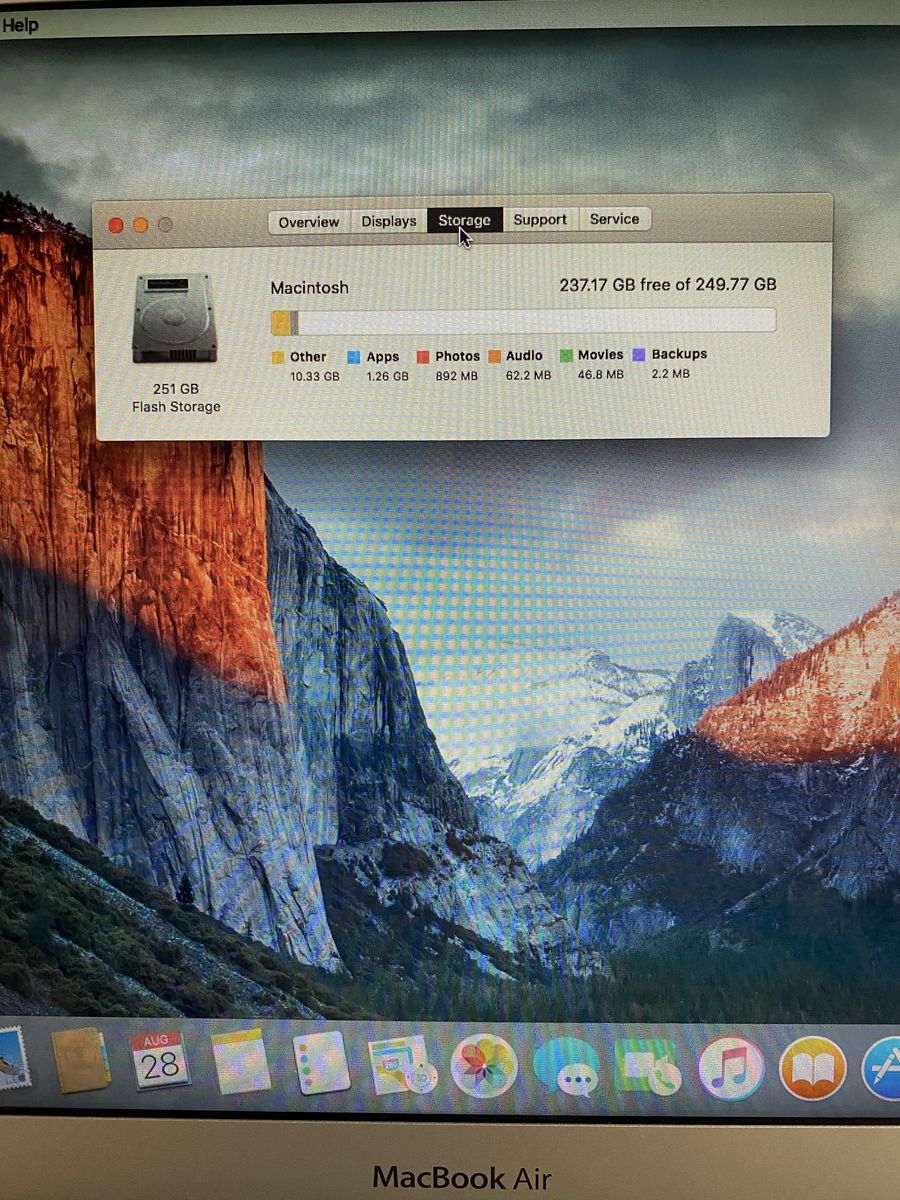Viewport: 900px width, 1200px height.
Task: Open the Help menu in the menu bar
Action: point(19,25)
